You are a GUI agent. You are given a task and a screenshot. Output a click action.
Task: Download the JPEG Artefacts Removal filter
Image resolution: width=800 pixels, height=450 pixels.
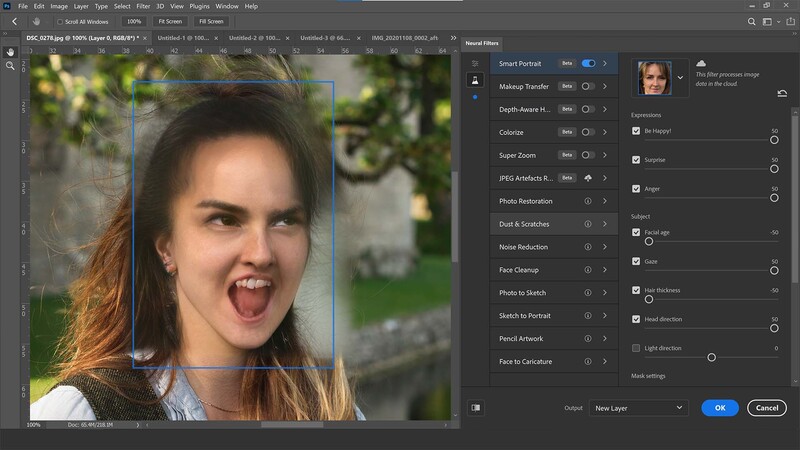pos(588,178)
